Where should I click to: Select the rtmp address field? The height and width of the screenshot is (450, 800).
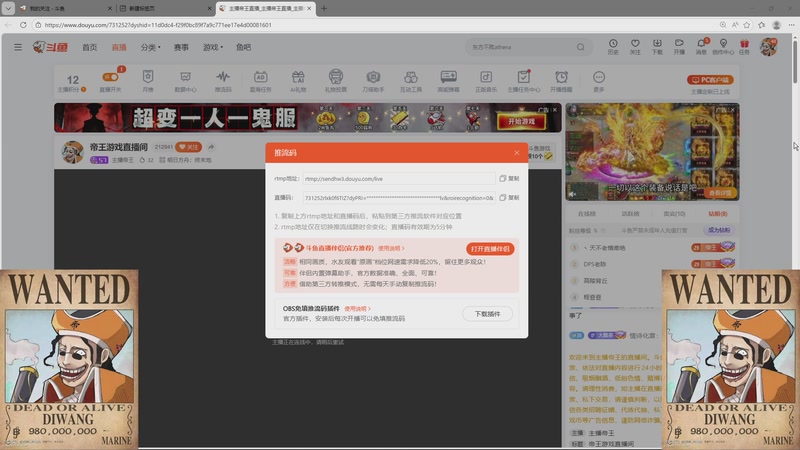398,179
